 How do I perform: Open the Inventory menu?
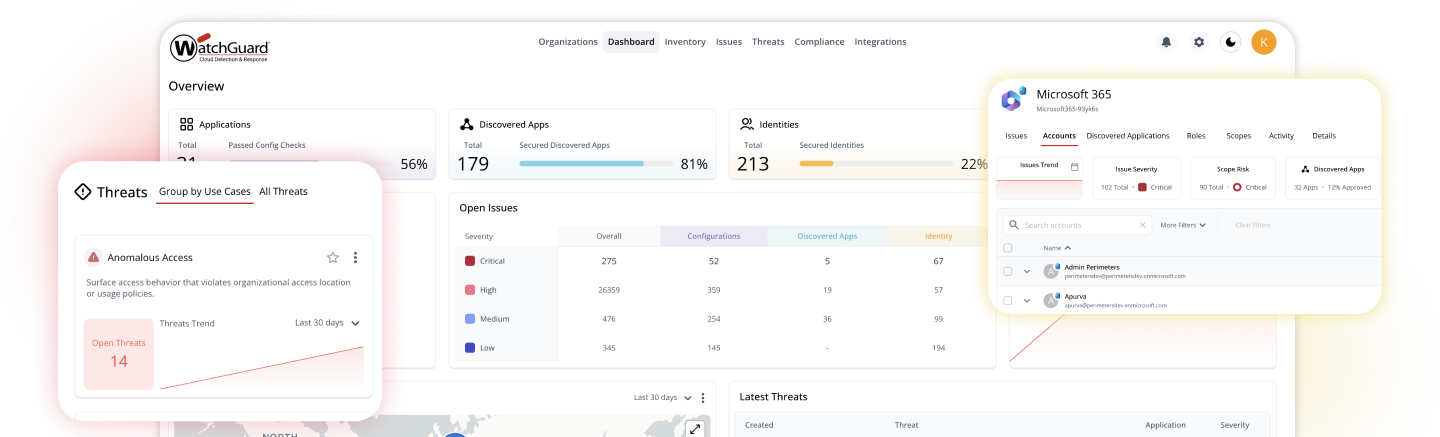click(685, 42)
